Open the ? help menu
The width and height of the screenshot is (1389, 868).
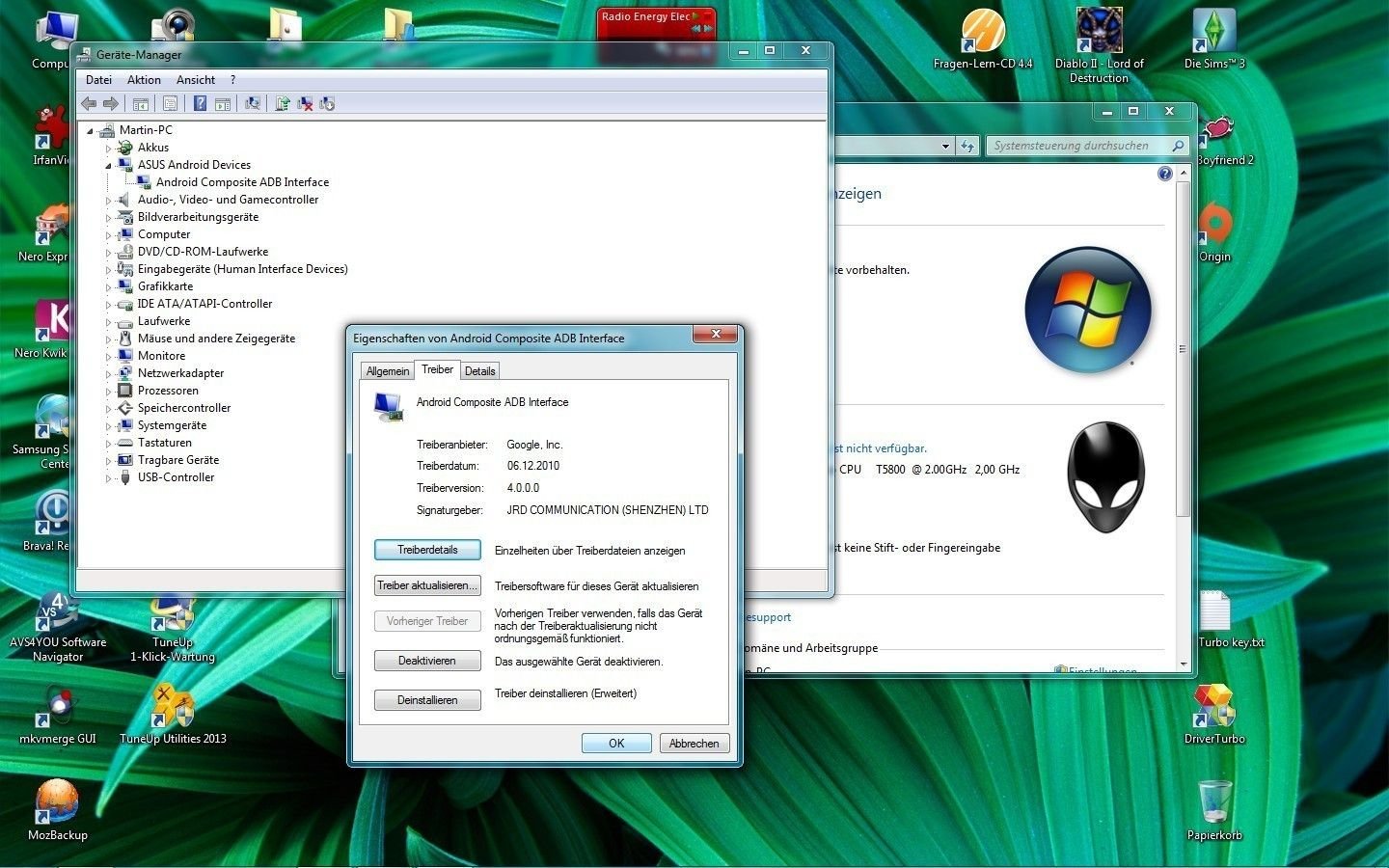pos(232,80)
